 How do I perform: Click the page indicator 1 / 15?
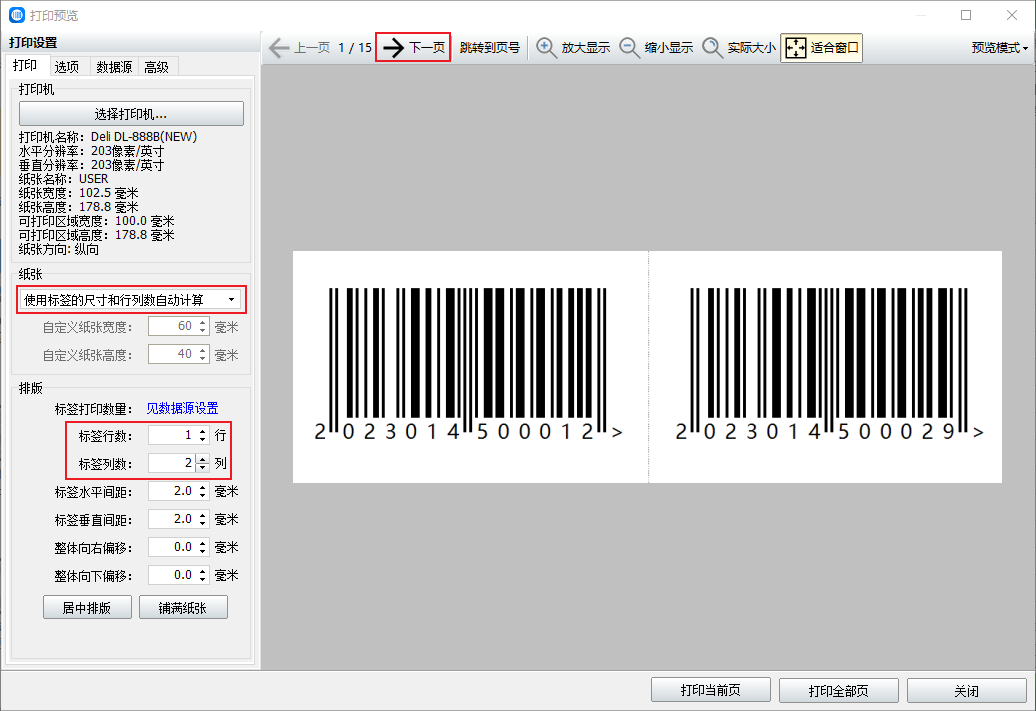[355, 48]
